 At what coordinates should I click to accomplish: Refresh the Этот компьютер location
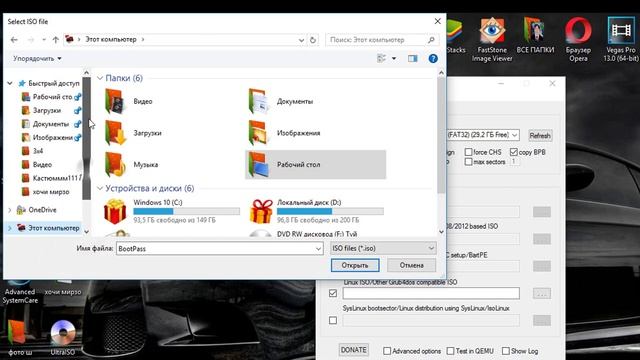313,40
